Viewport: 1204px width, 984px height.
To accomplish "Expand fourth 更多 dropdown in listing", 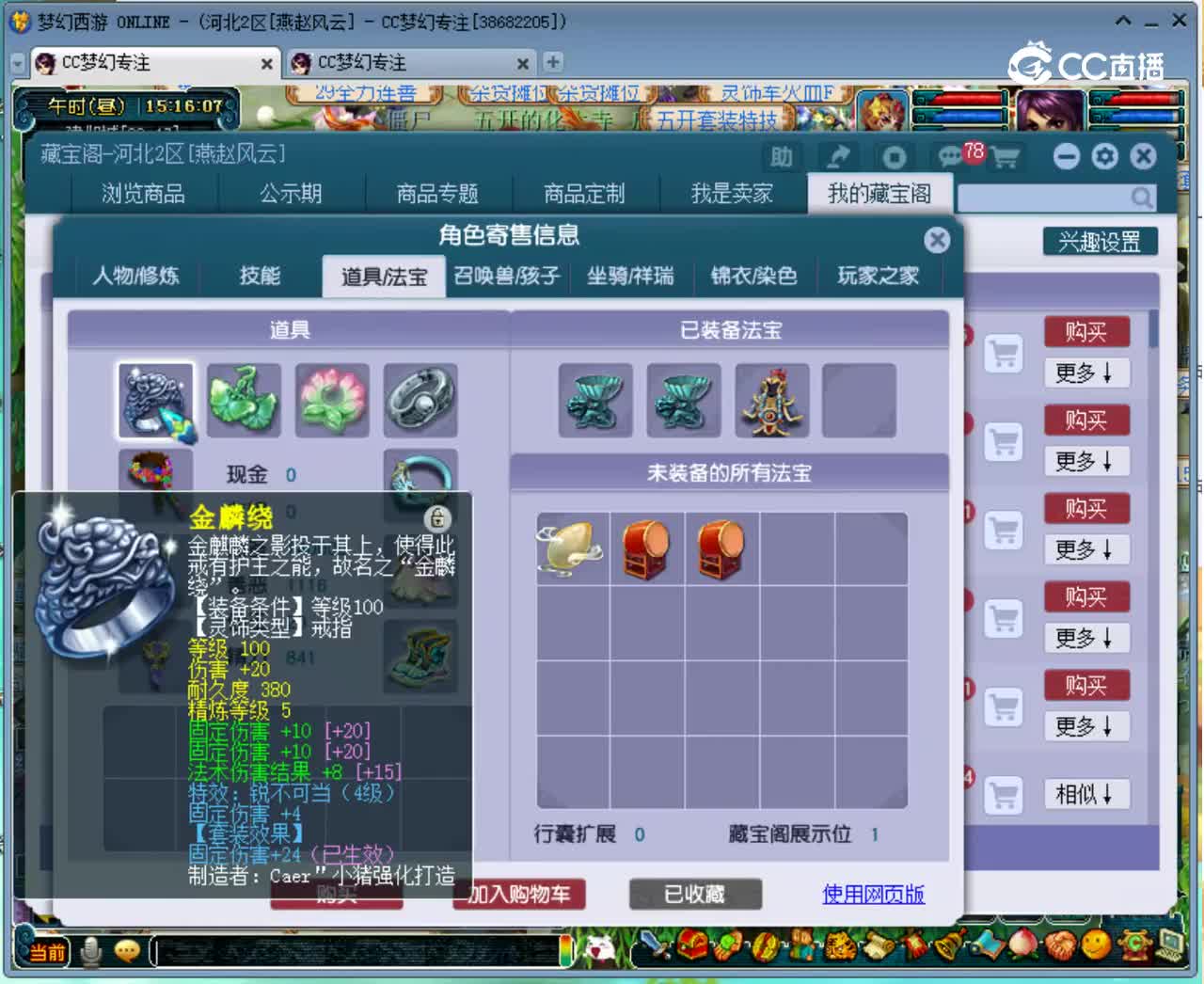I will [1086, 638].
